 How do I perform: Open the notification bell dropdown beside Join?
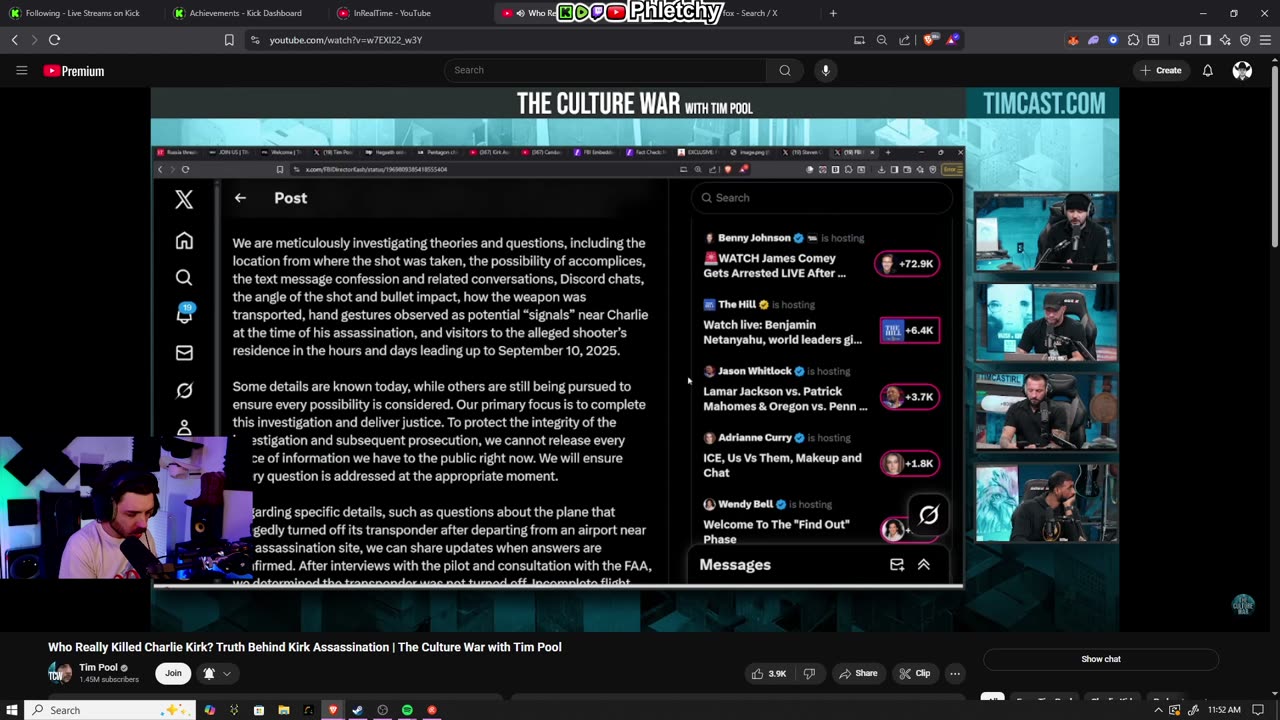(x=217, y=673)
